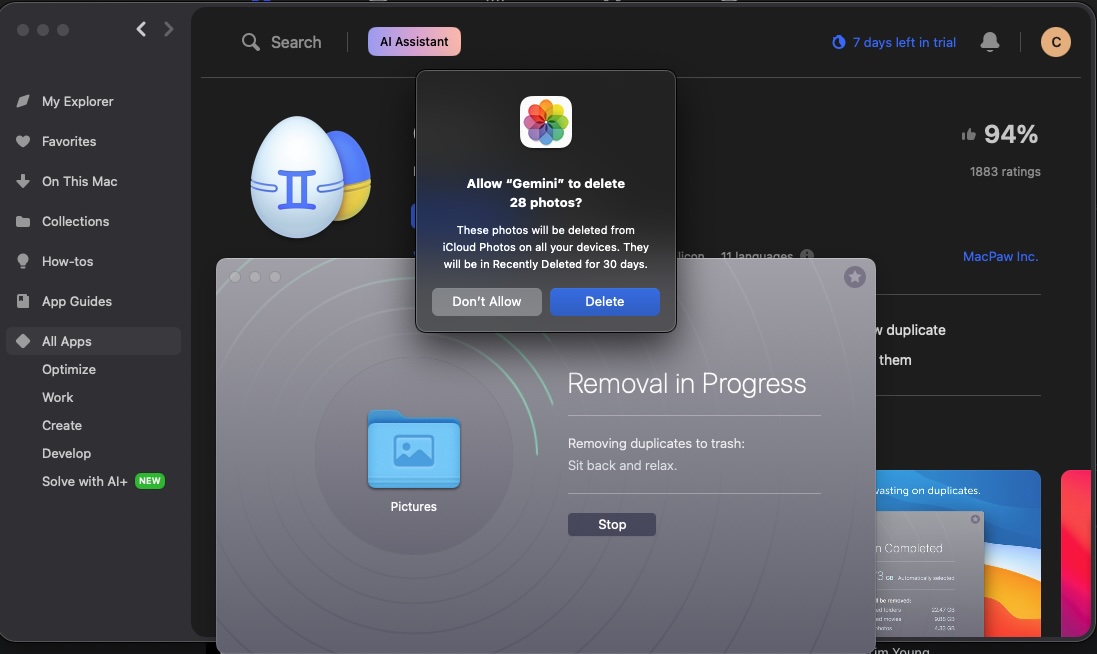Click the 94% rating value
The height and width of the screenshot is (654, 1097).
coord(1011,134)
